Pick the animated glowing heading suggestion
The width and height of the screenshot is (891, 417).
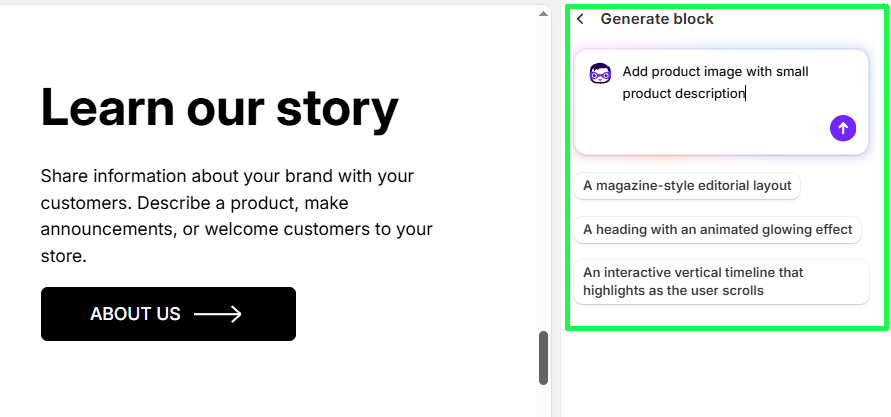point(717,229)
